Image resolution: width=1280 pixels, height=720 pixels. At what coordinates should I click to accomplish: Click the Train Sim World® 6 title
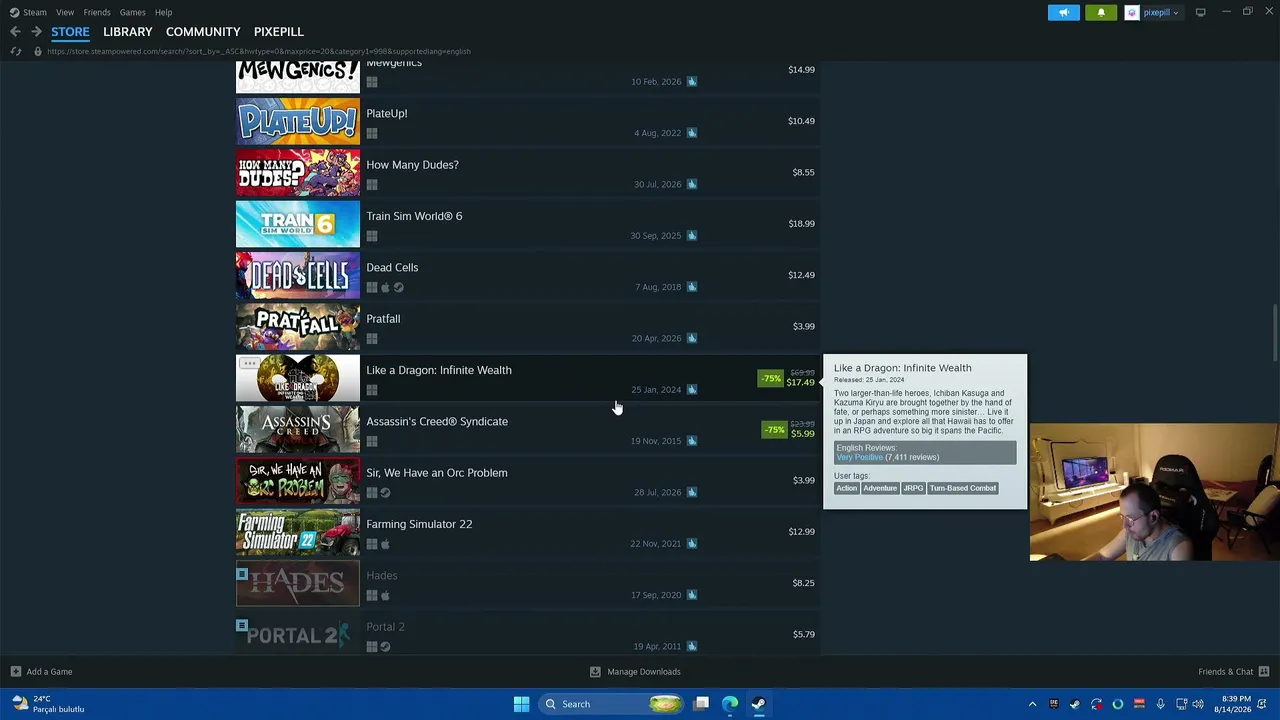414,216
